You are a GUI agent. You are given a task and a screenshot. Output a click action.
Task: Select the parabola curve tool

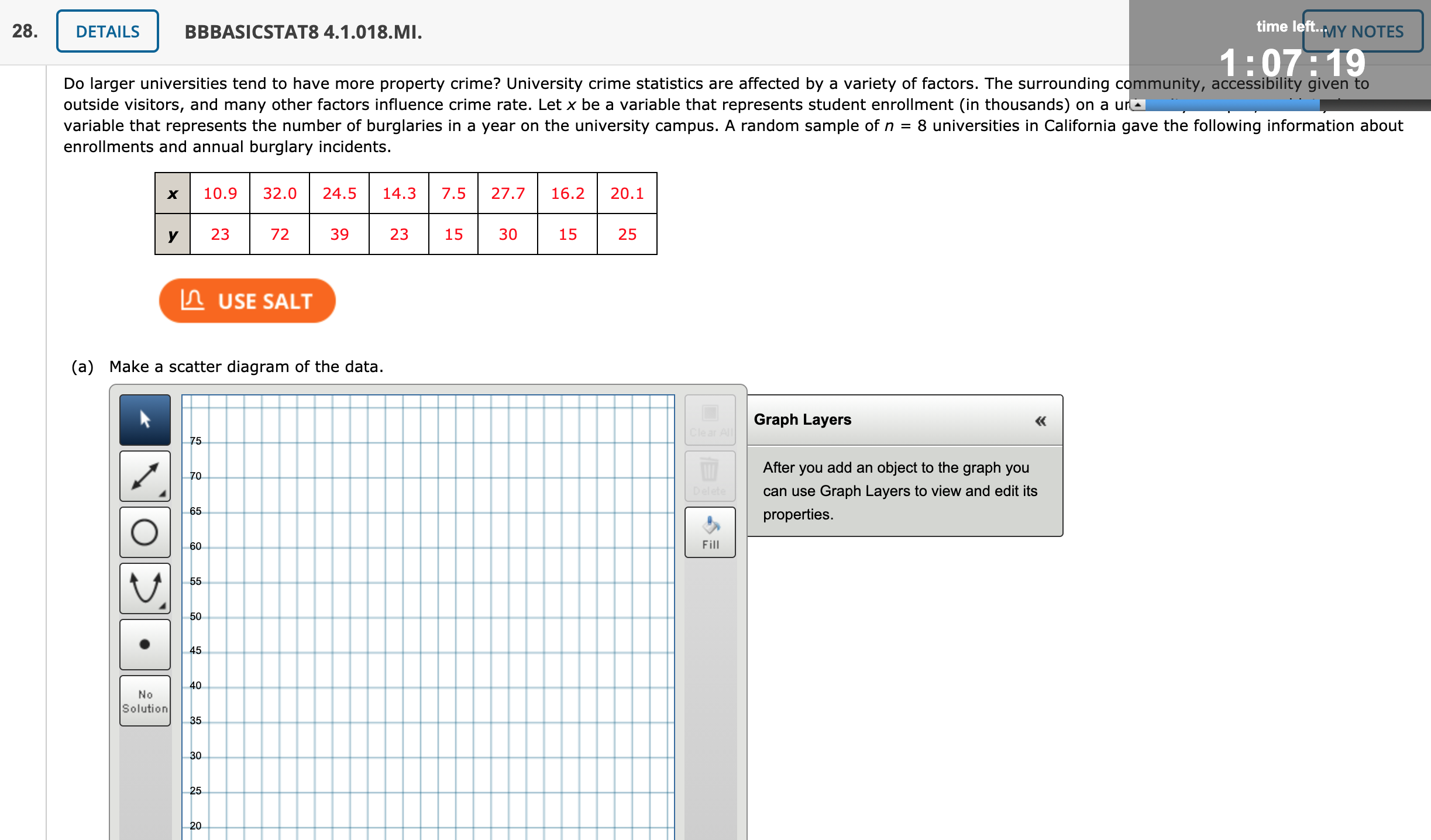145,588
